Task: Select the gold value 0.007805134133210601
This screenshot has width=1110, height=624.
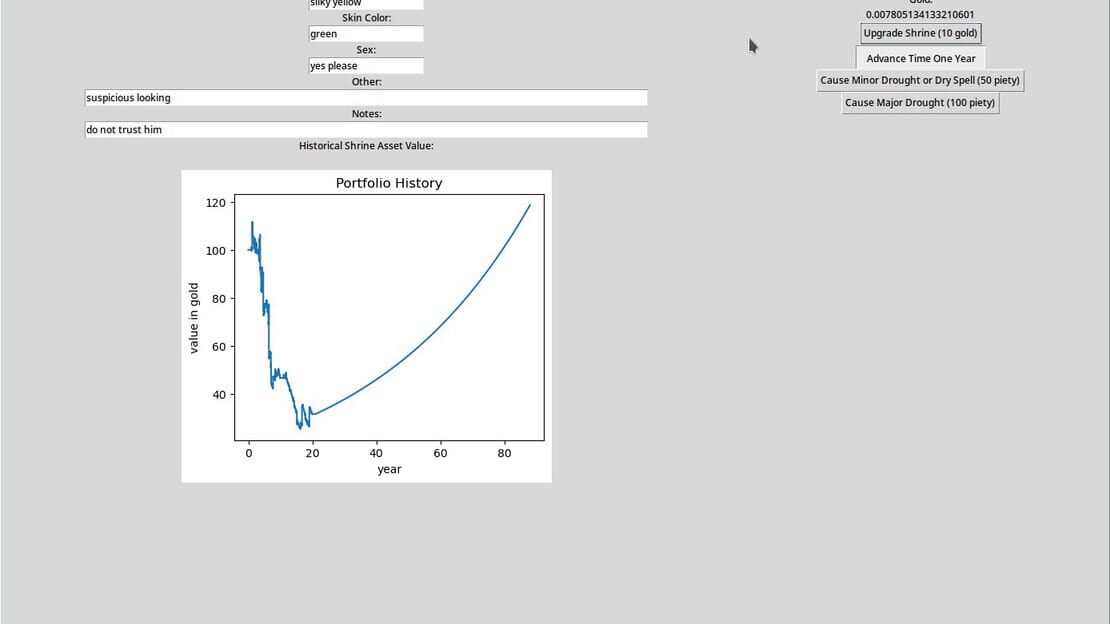Action: coord(920,14)
